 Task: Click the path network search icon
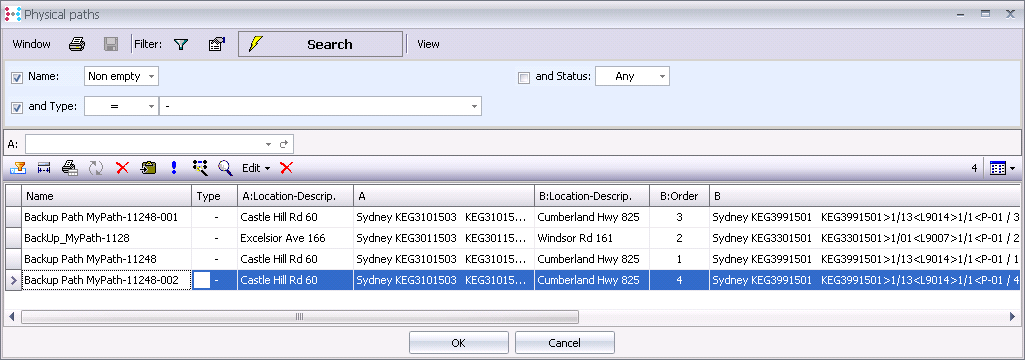click(x=200, y=168)
